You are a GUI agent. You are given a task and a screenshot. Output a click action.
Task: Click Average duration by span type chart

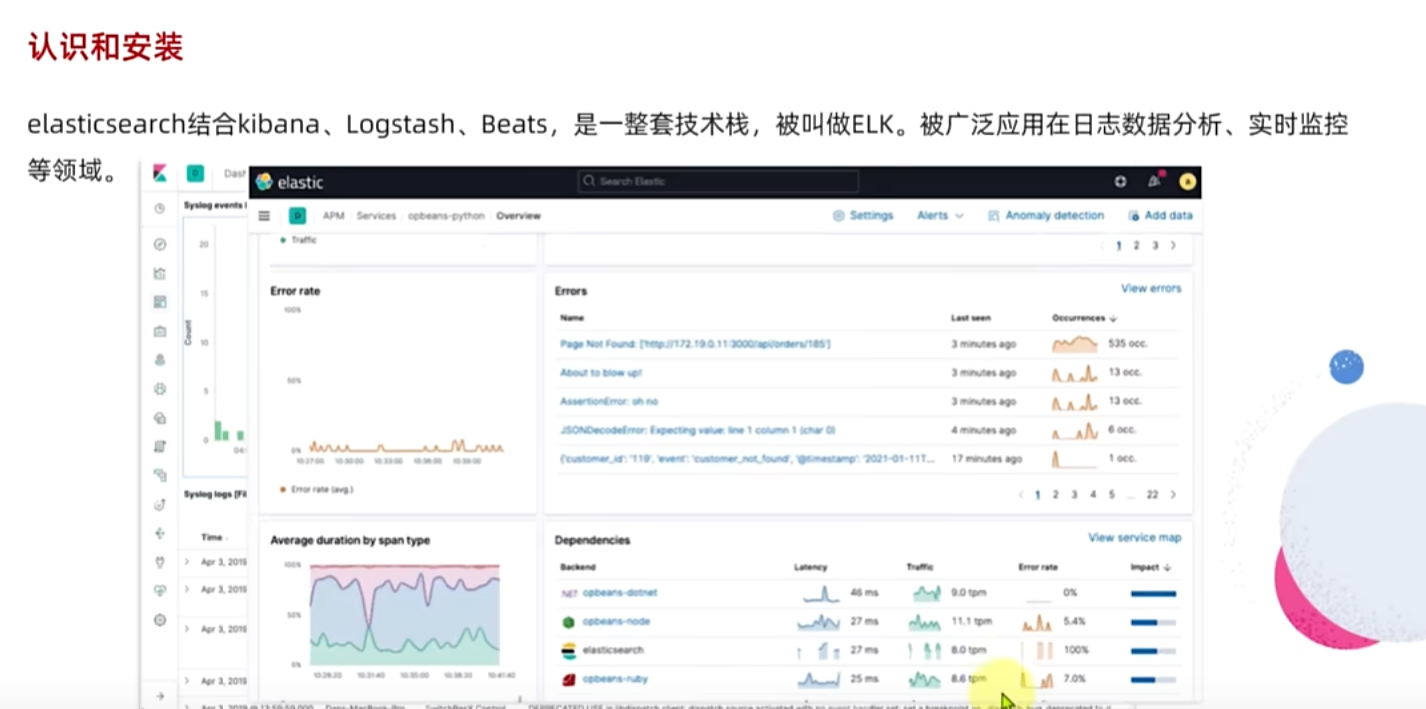(404, 615)
